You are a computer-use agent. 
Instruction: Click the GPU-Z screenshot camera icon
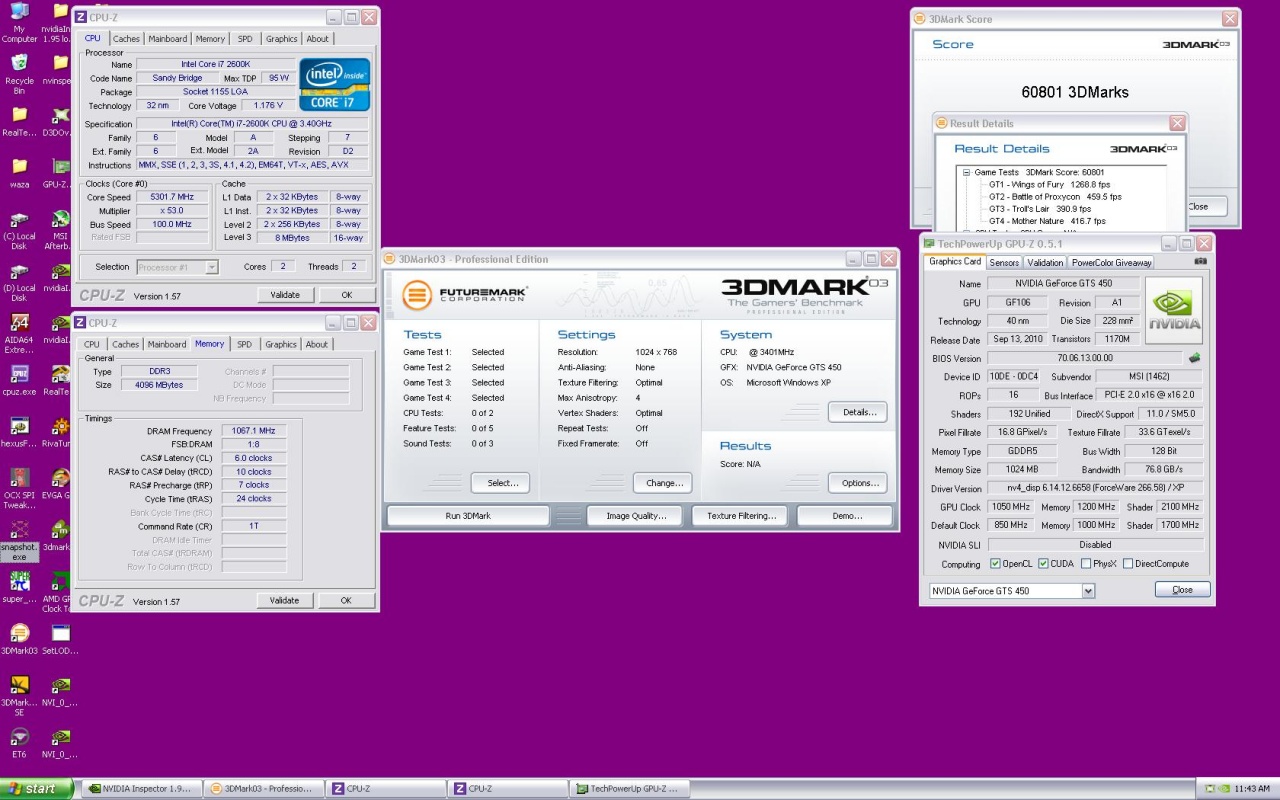(1200, 262)
